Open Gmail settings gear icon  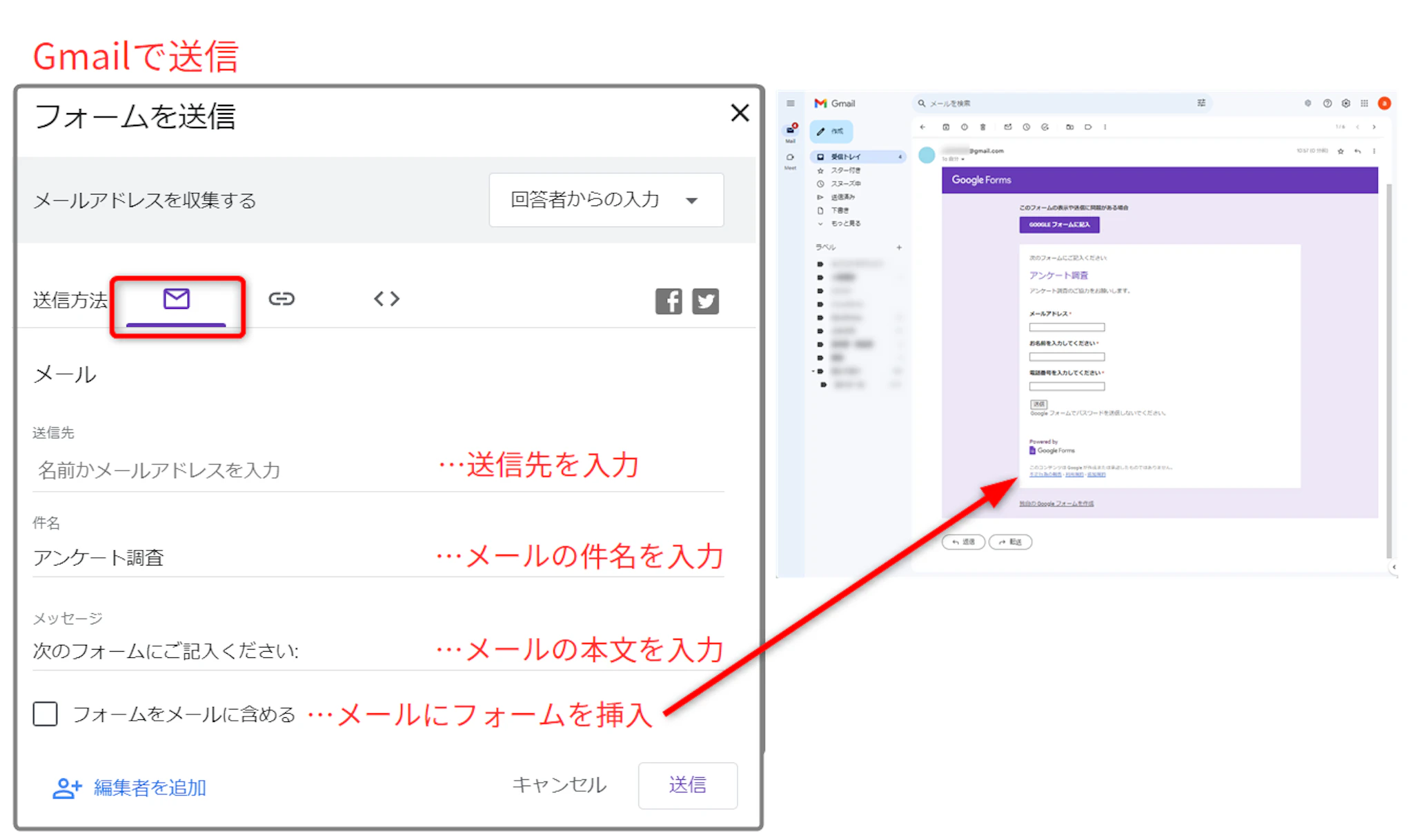pyautogui.click(x=1345, y=103)
